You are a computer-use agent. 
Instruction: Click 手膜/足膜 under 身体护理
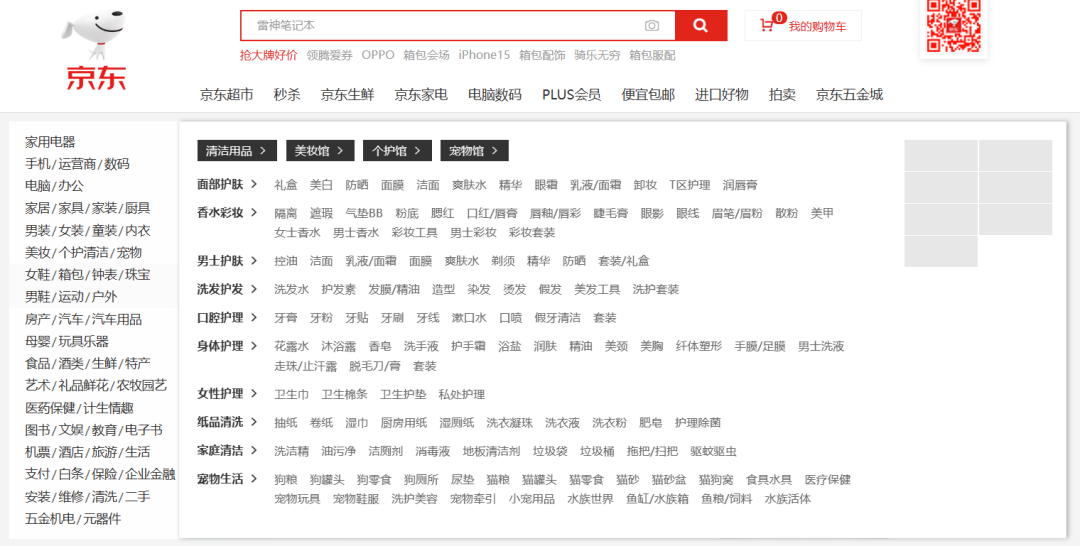(760, 346)
